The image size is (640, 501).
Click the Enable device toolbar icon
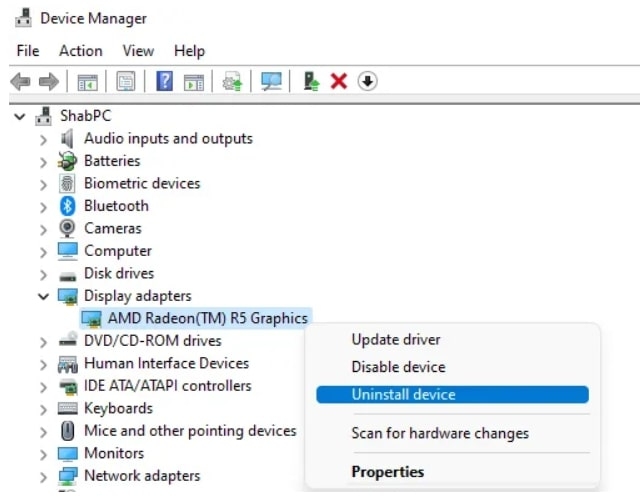[x=311, y=81]
